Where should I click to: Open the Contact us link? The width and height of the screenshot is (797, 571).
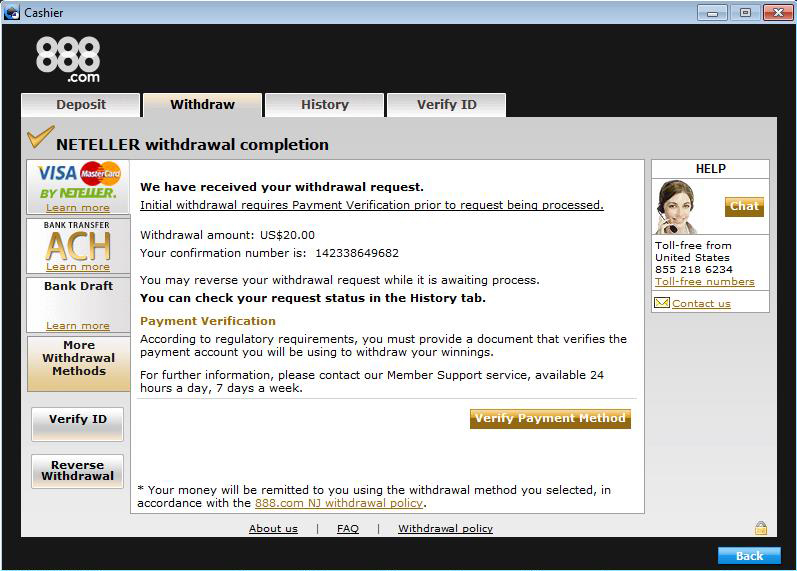click(x=701, y=304)
